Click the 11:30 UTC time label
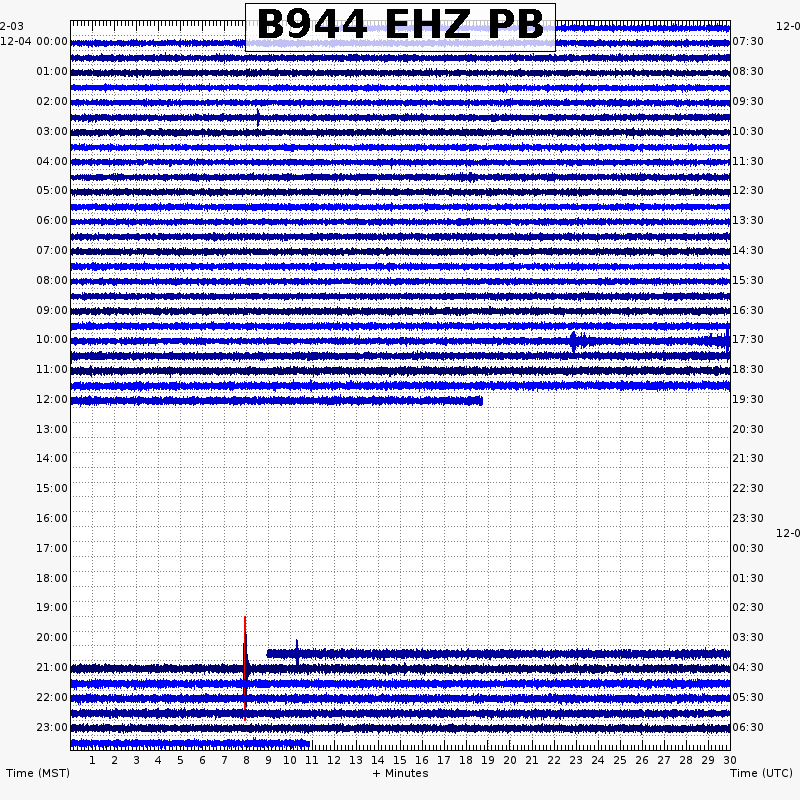Viewport: 800px width, 800px height. pyautogui.click(x=748, y=162)
